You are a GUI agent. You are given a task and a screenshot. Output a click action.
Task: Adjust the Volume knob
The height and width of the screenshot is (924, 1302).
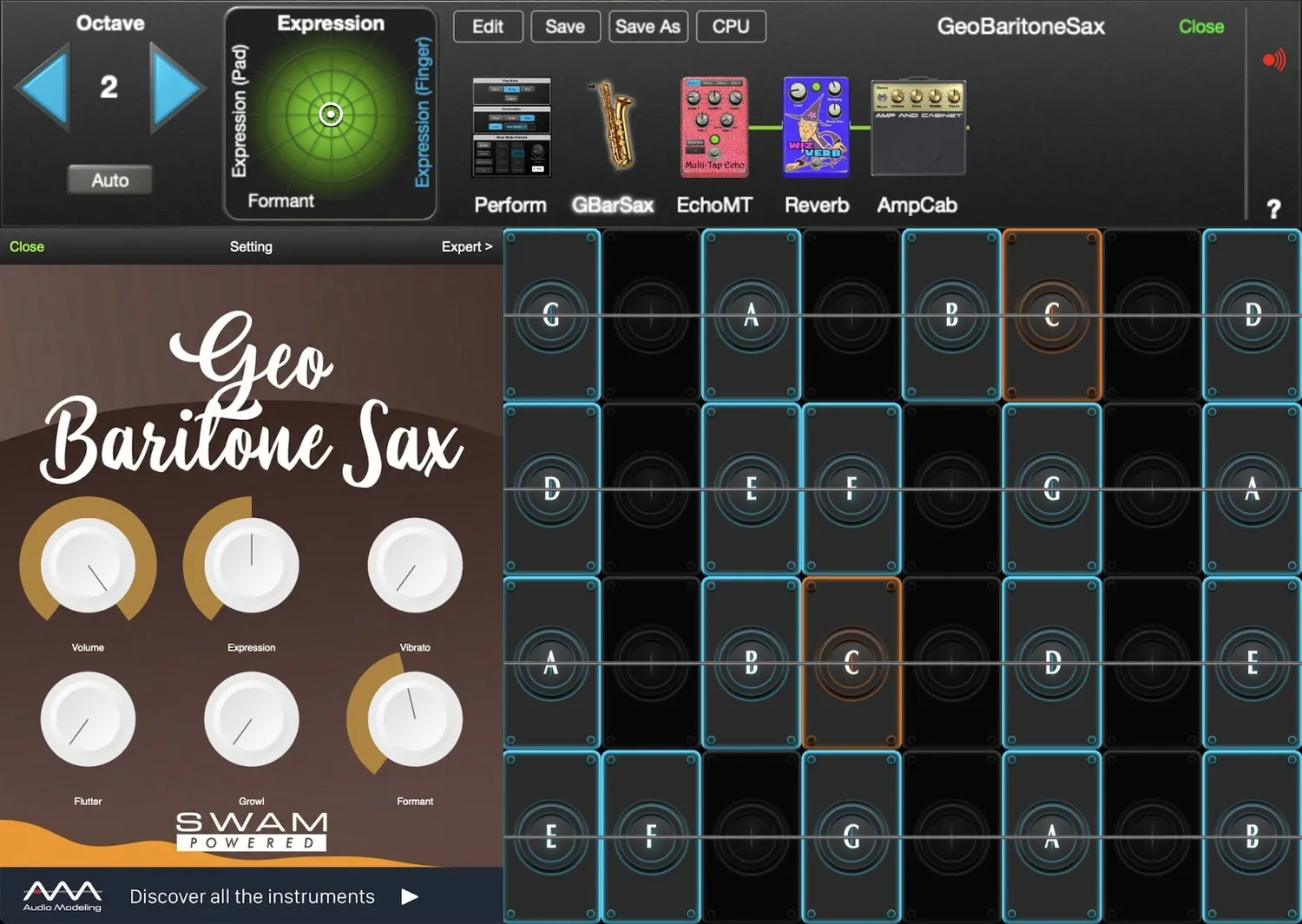(88, 566)
